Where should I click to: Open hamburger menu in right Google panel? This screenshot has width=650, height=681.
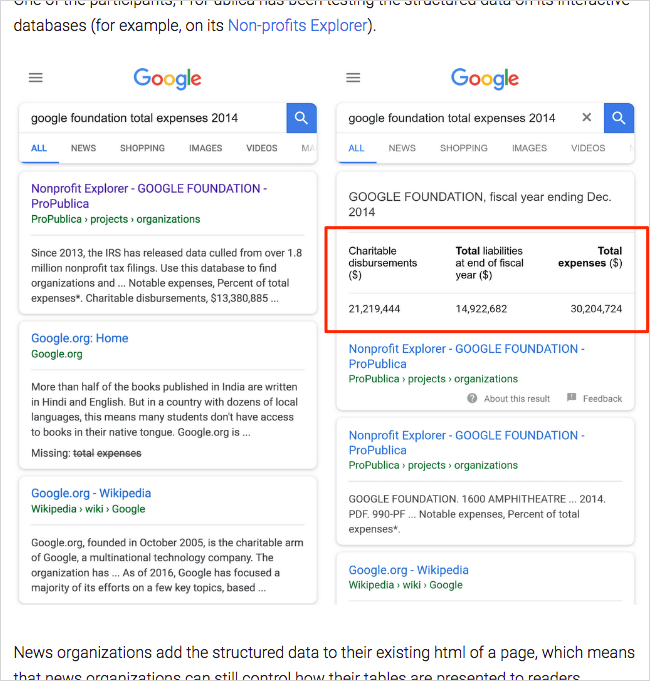353,78
